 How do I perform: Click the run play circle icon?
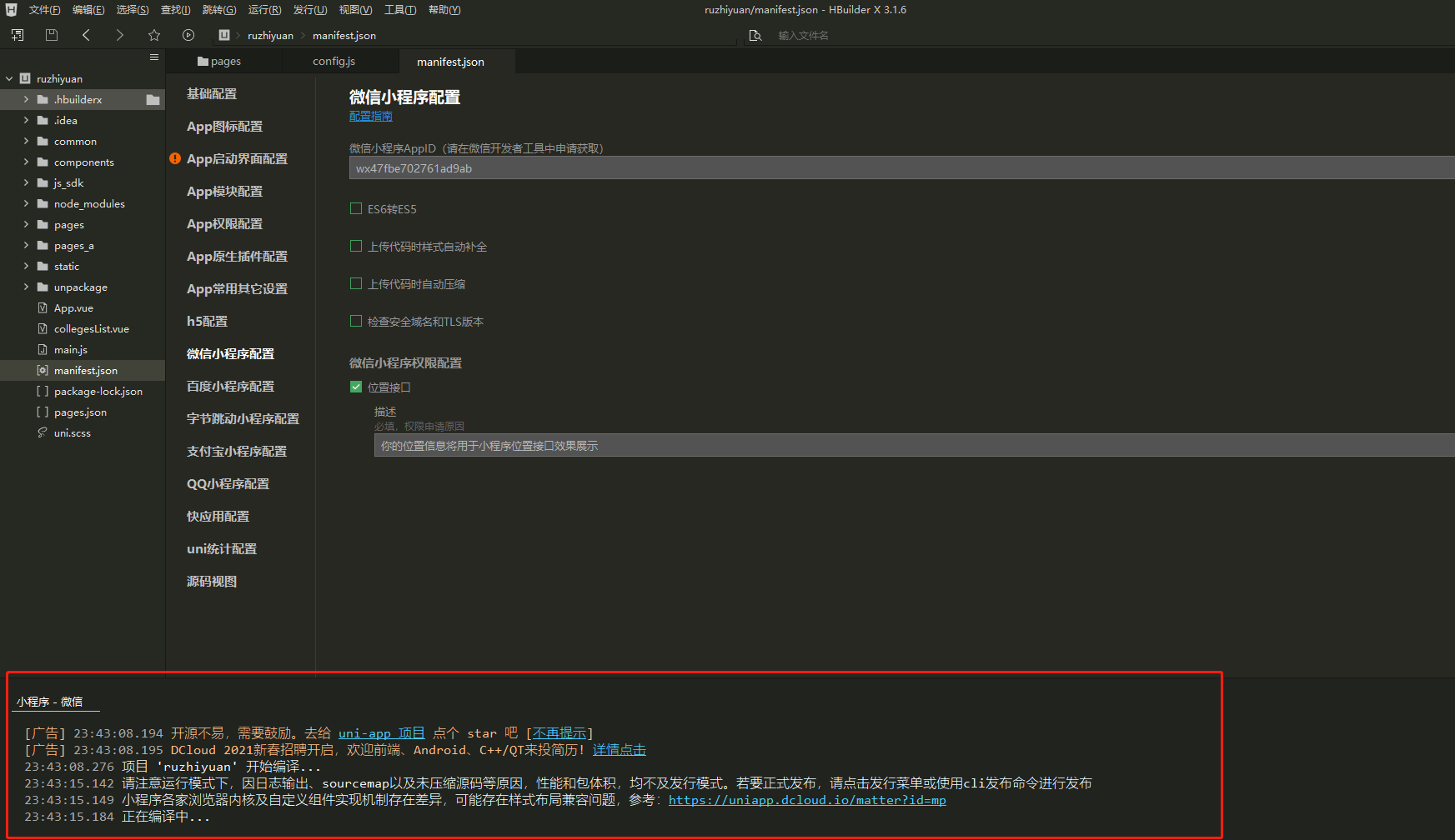(188, 35)
